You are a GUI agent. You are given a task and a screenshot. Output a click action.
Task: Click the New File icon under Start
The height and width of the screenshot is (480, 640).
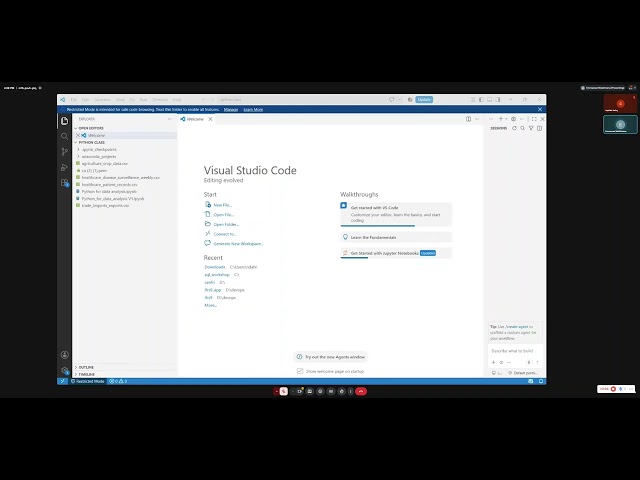click(208, 204)
